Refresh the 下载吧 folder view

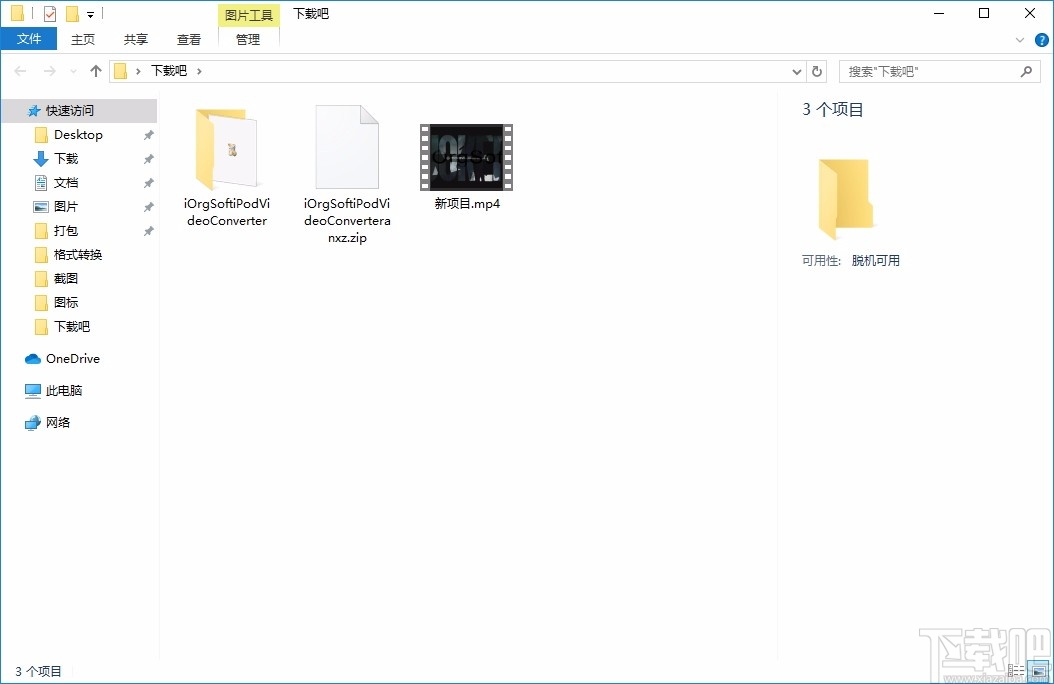point(818,70)
